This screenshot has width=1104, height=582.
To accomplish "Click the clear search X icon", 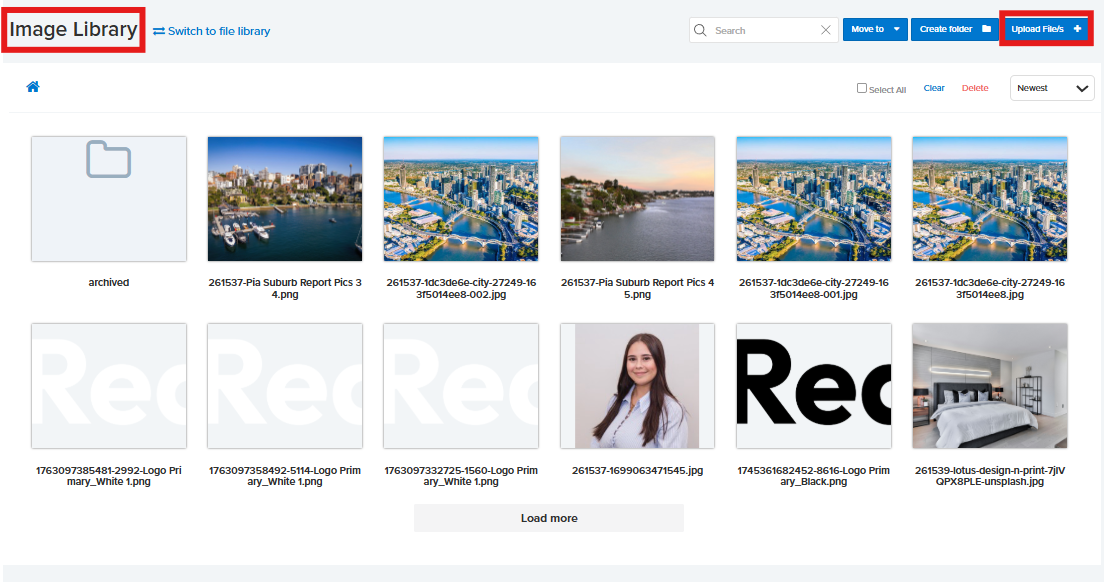I will (825, 30).
